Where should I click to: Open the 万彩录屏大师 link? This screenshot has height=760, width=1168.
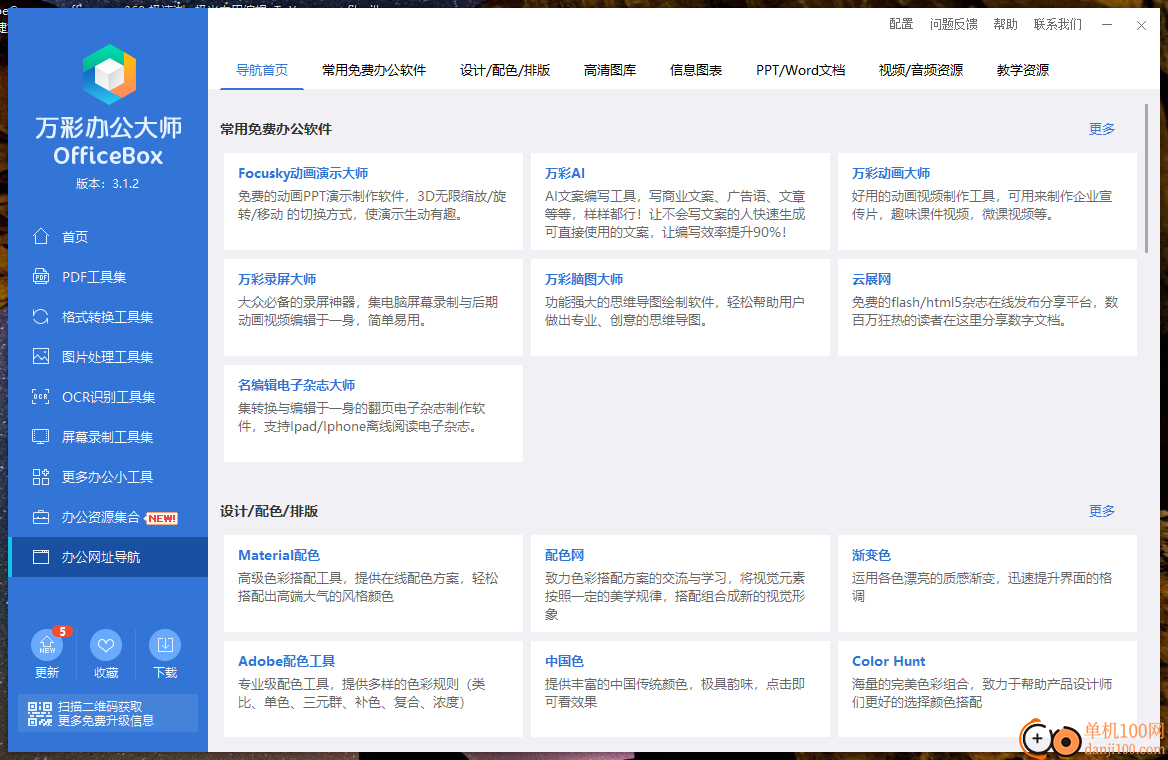(277, 279)
